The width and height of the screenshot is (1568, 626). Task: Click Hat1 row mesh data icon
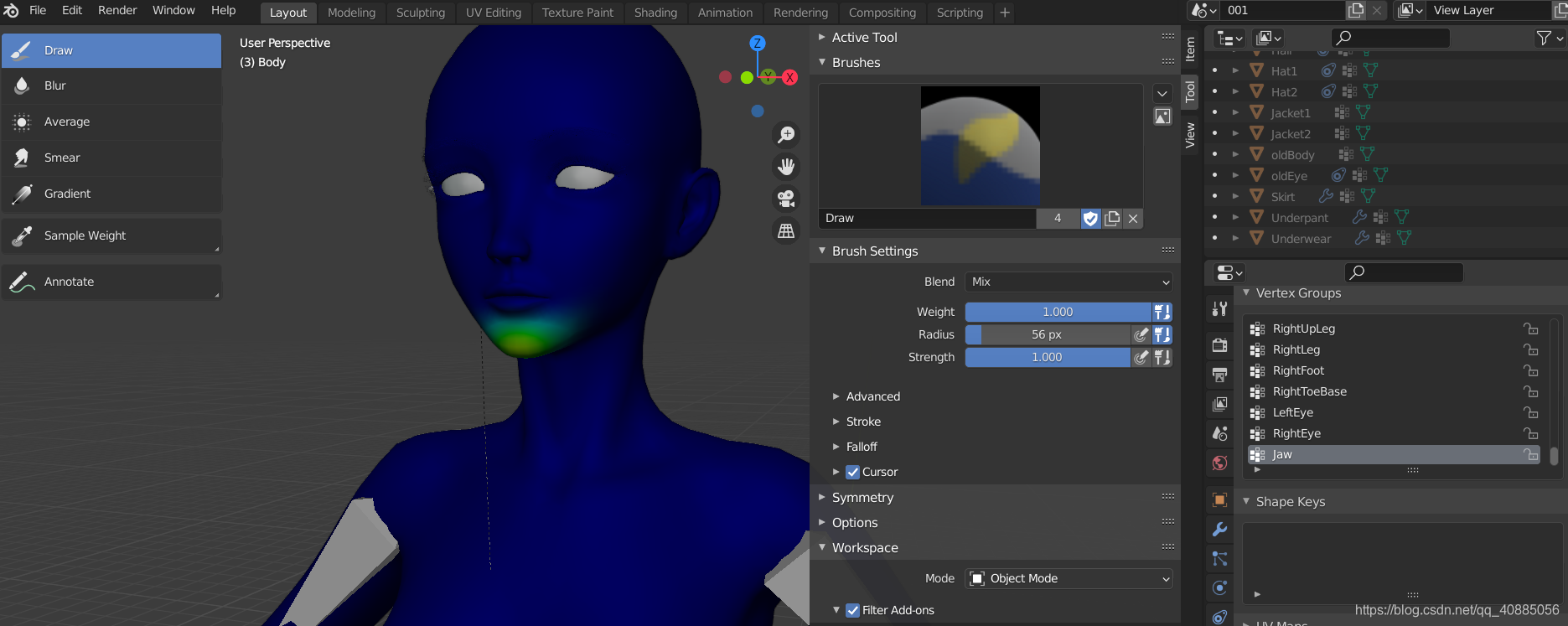1370,70
